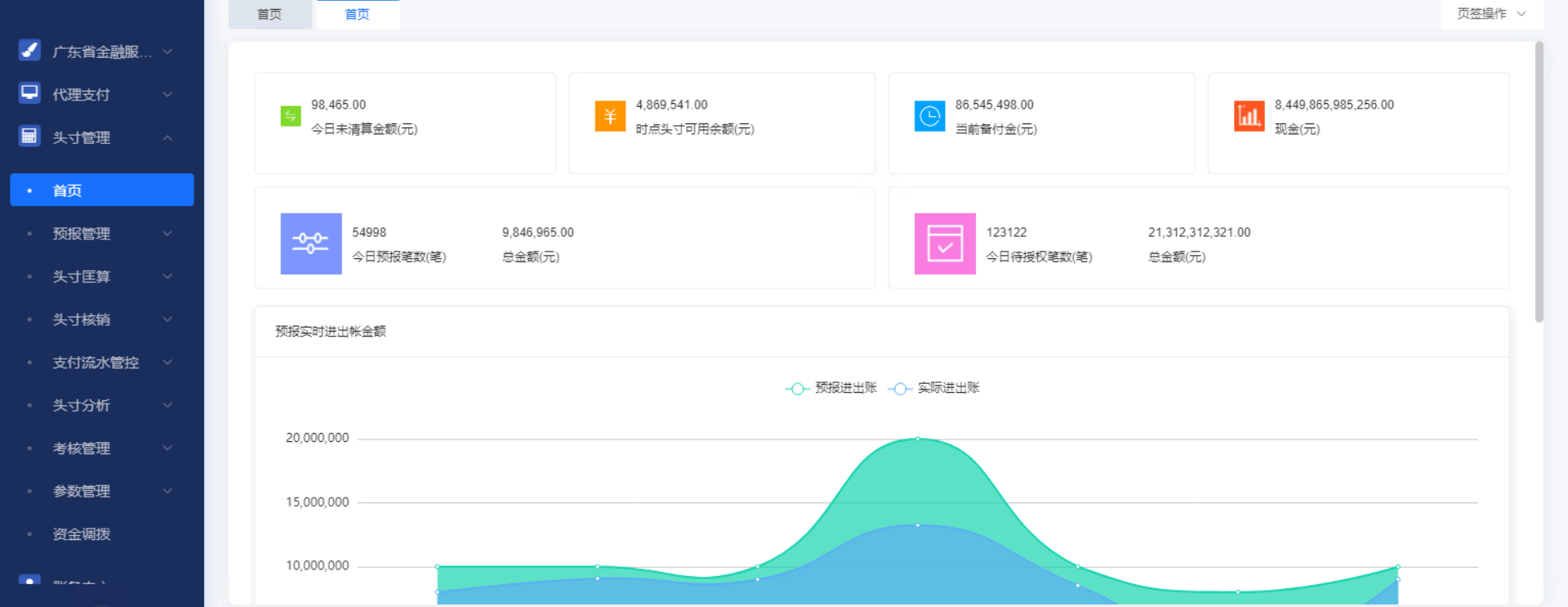Screen dimensions: 1568x607
Task: Click green exchange icon for 今日未清算金额
Action: 291,116
